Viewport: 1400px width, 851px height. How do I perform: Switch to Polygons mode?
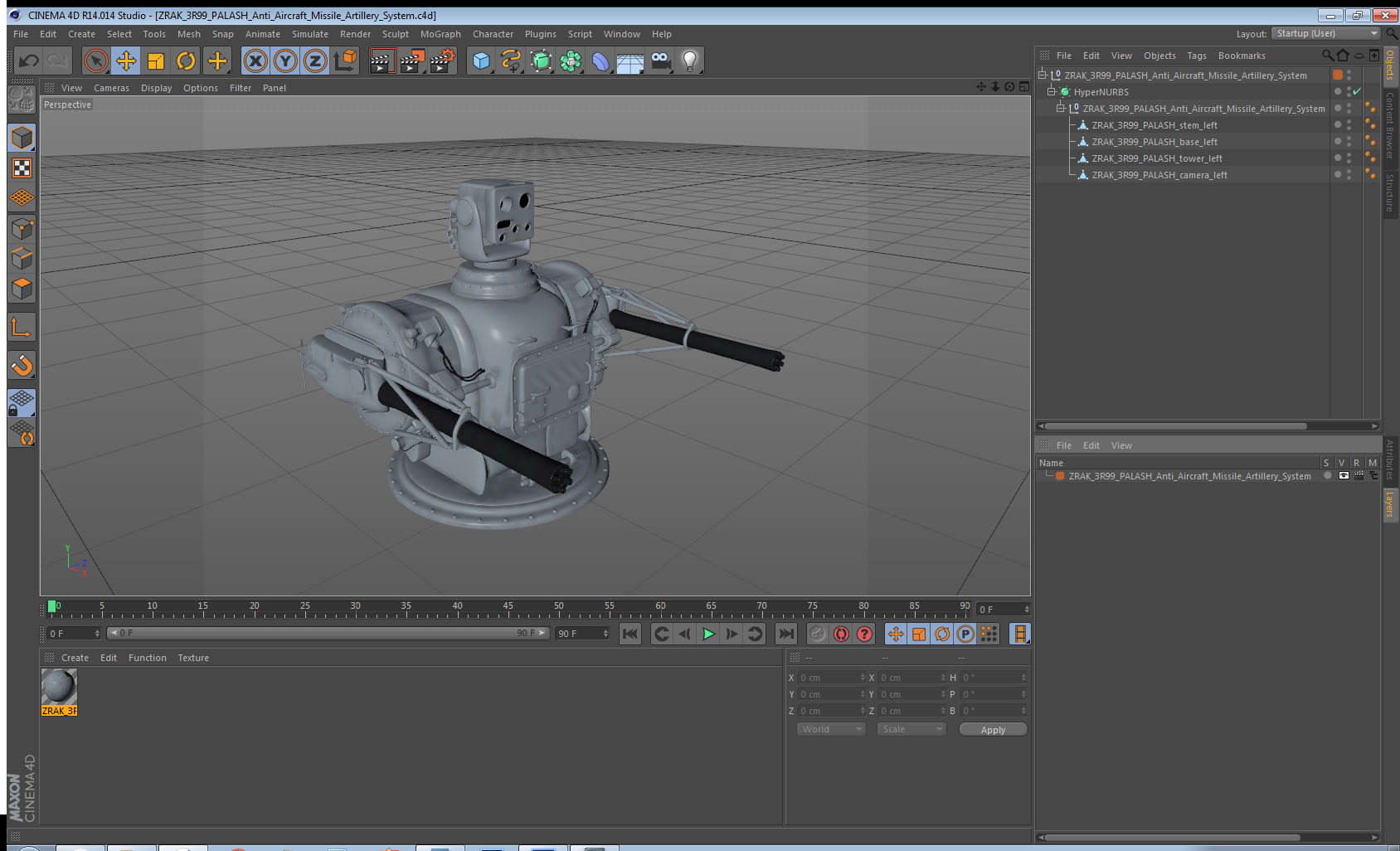(x=22, y=288)
